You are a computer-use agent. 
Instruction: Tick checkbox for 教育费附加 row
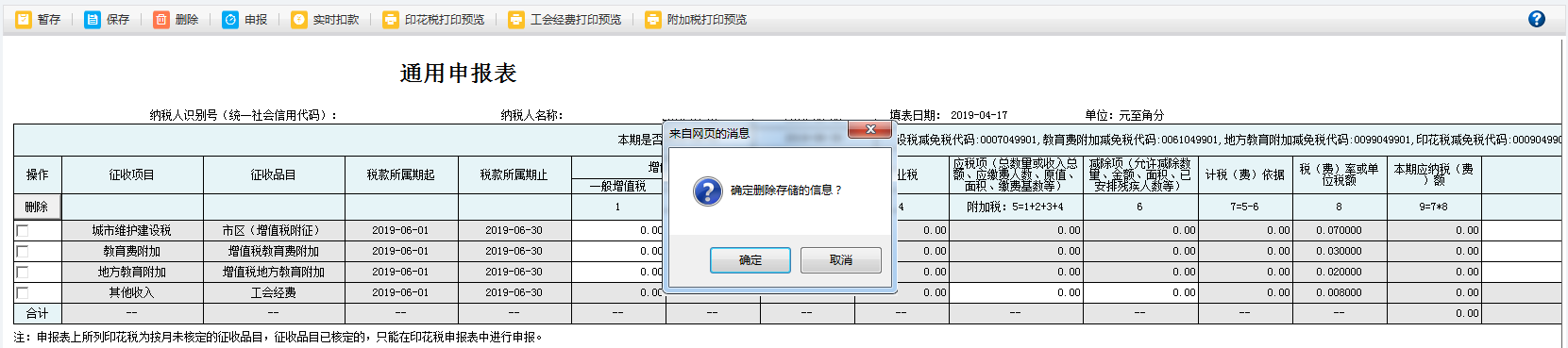pos(23,252)
